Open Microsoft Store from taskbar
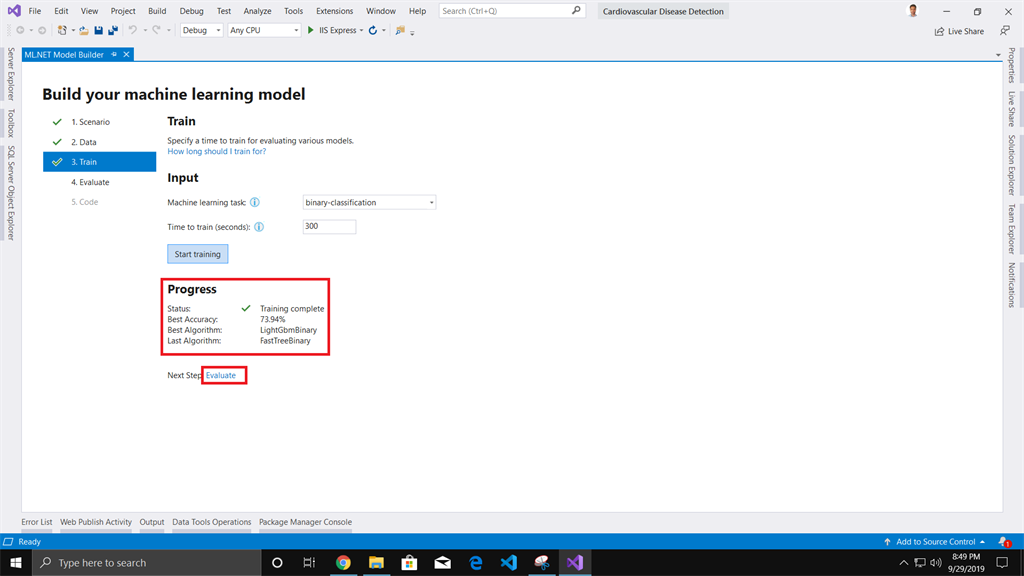The width and height of the screenshot is (1024, 576). pos(409,562)
